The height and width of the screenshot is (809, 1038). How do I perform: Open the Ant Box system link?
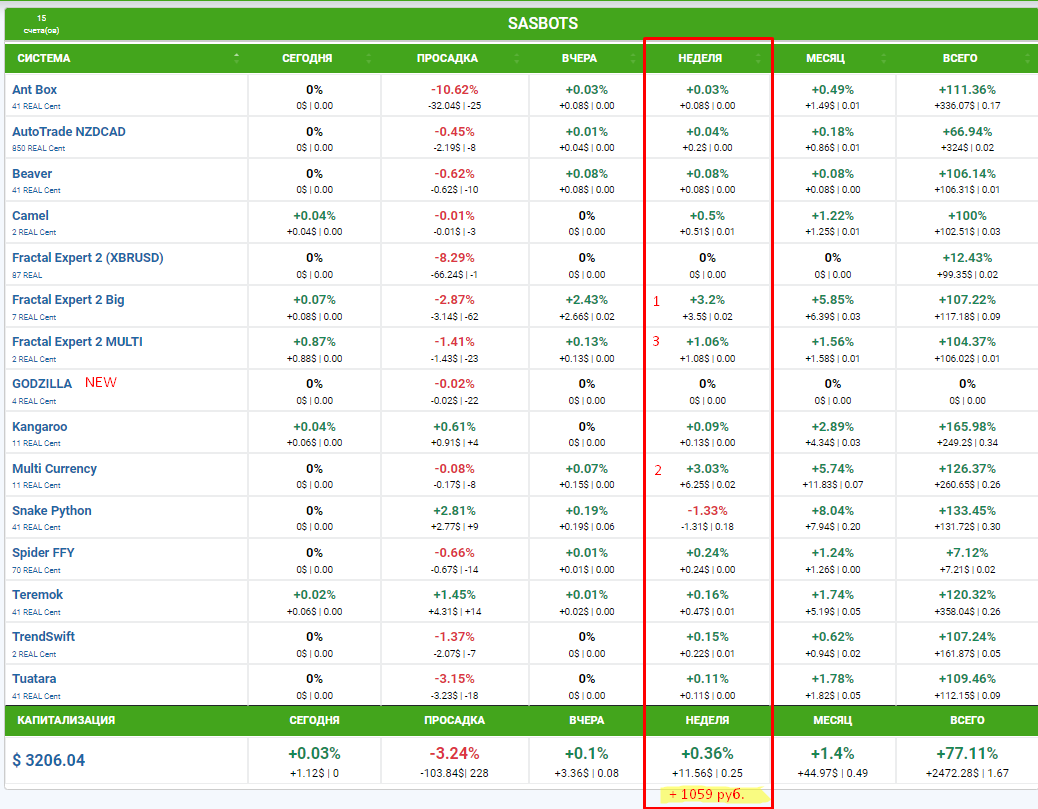35,90
